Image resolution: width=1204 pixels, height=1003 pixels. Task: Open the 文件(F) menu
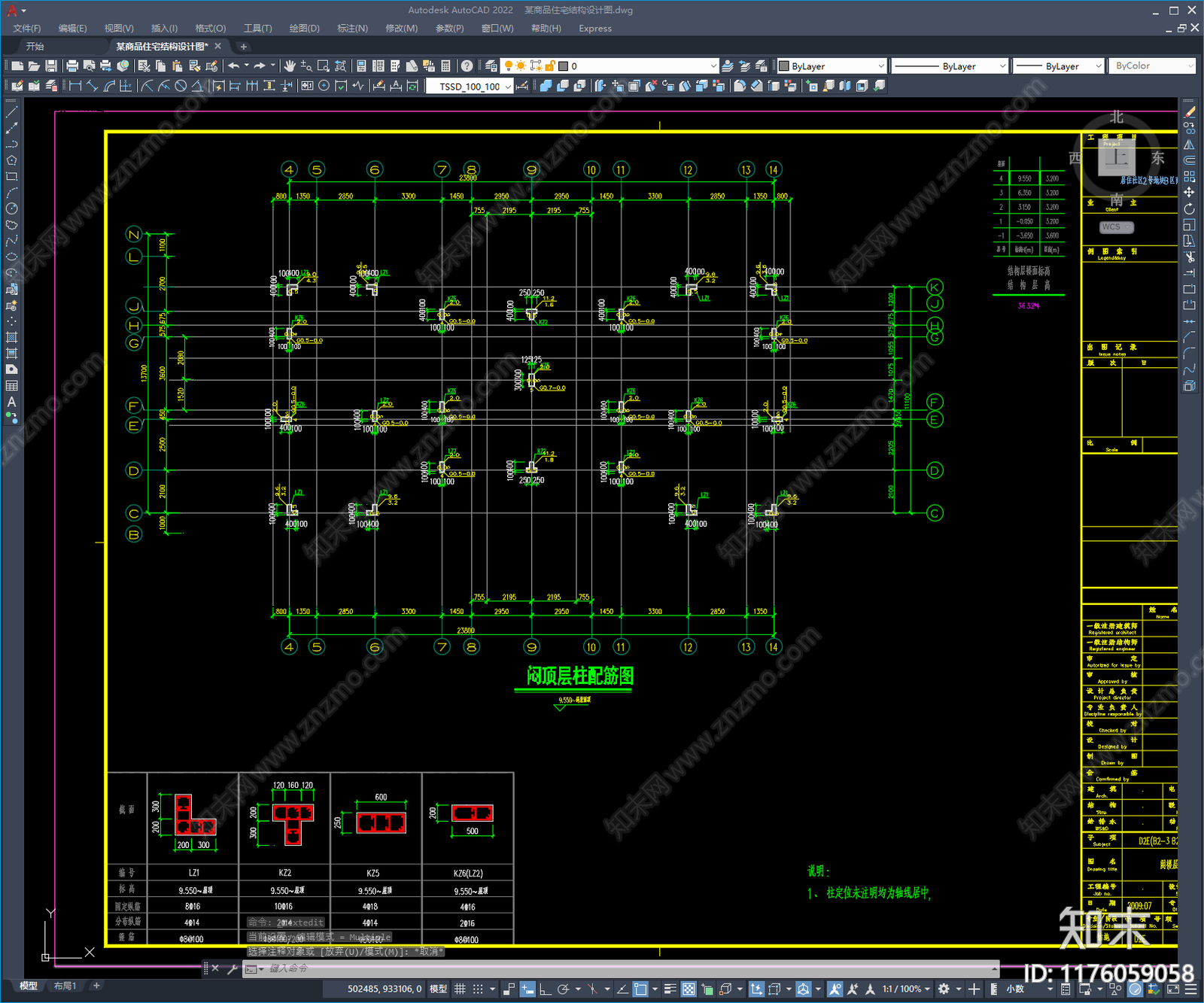tap(27, 29)
